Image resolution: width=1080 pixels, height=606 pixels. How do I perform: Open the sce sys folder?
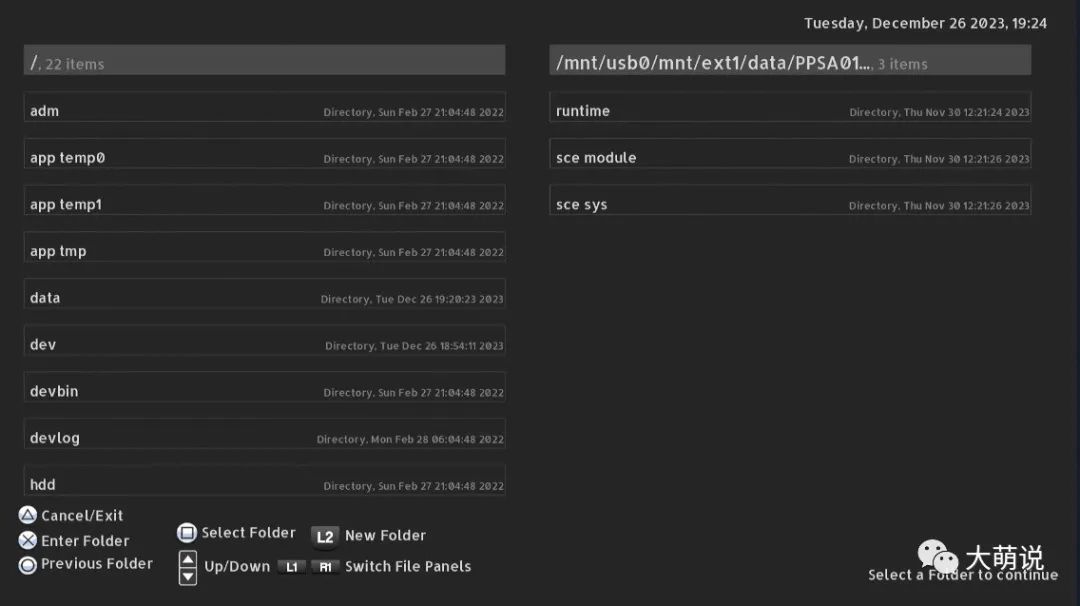tap(790, 204)
